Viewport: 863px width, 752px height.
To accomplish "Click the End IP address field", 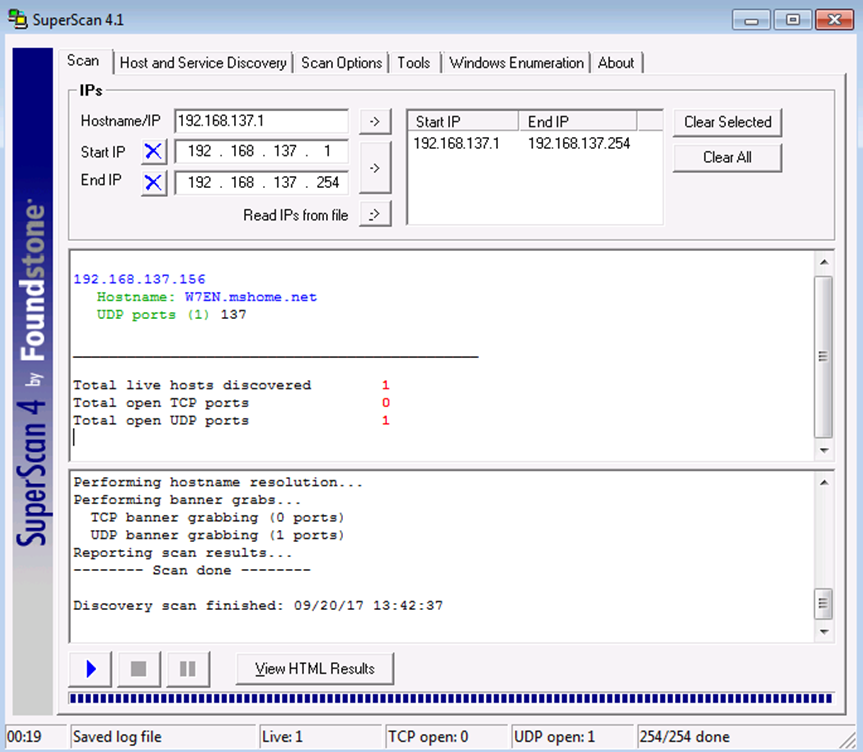I will 261,182.
